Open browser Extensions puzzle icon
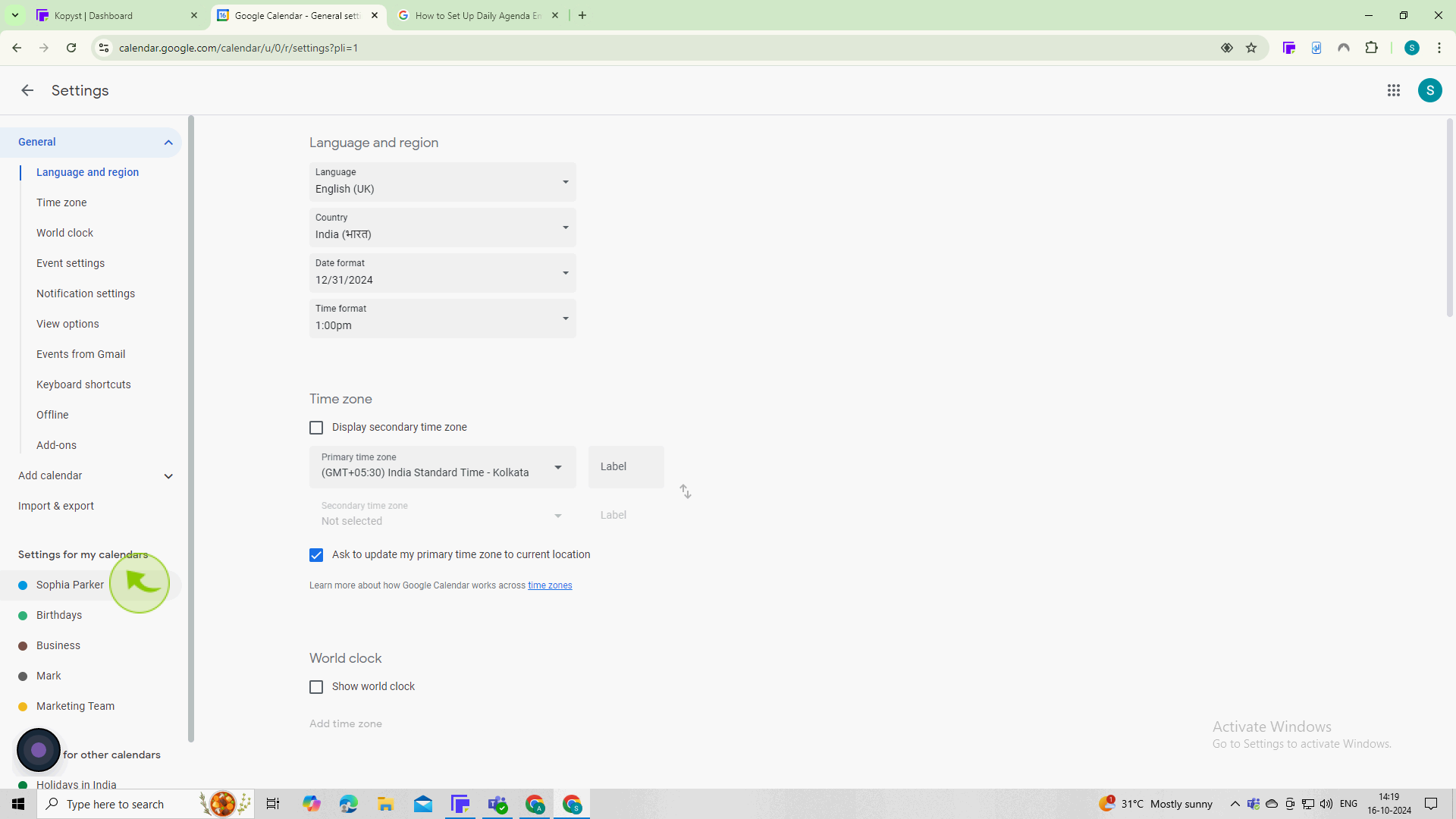The width and height of the screenshot is (1456, 819). [x=1371, y=48]
